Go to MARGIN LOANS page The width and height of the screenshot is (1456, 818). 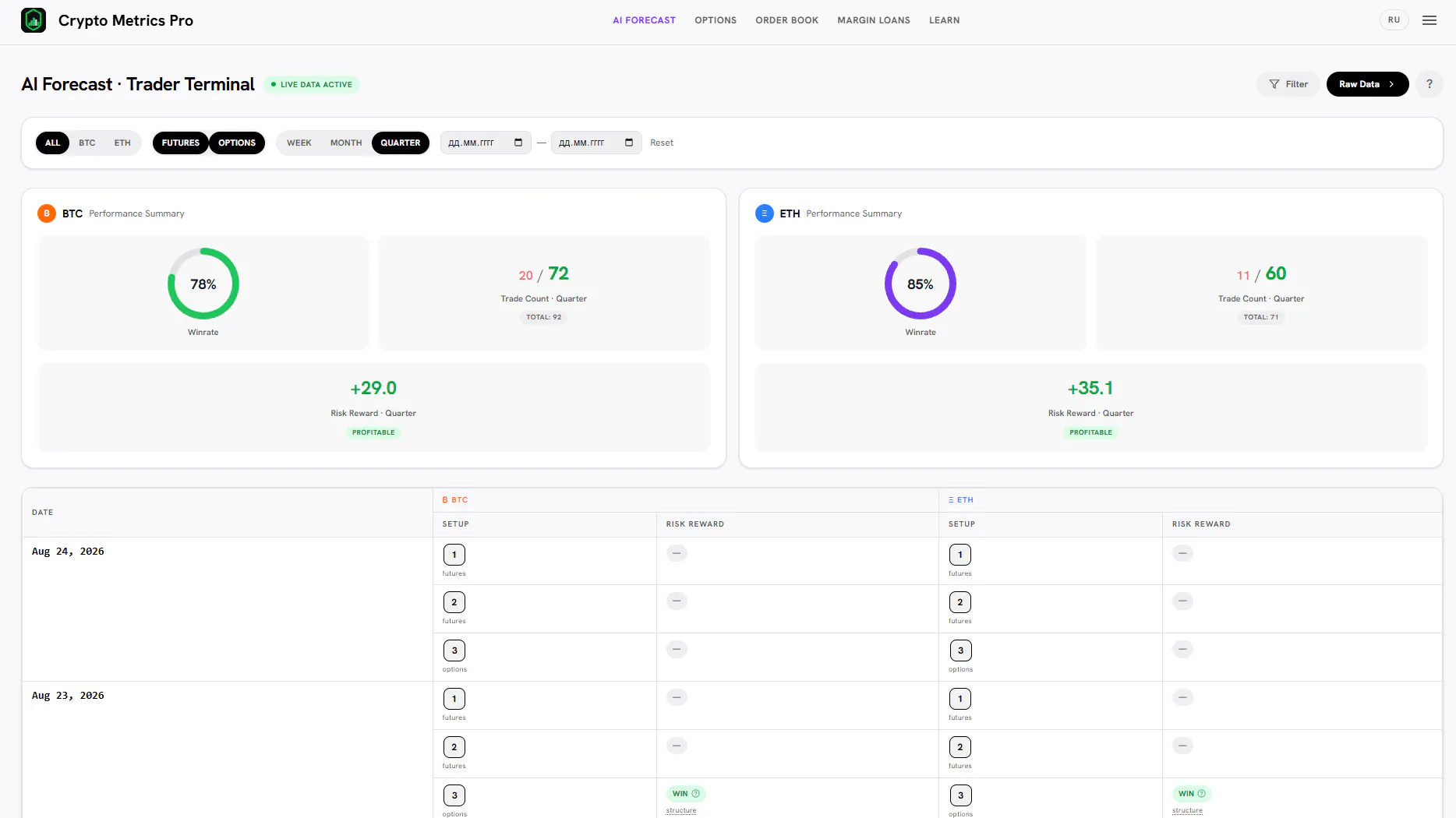[874, 20]
